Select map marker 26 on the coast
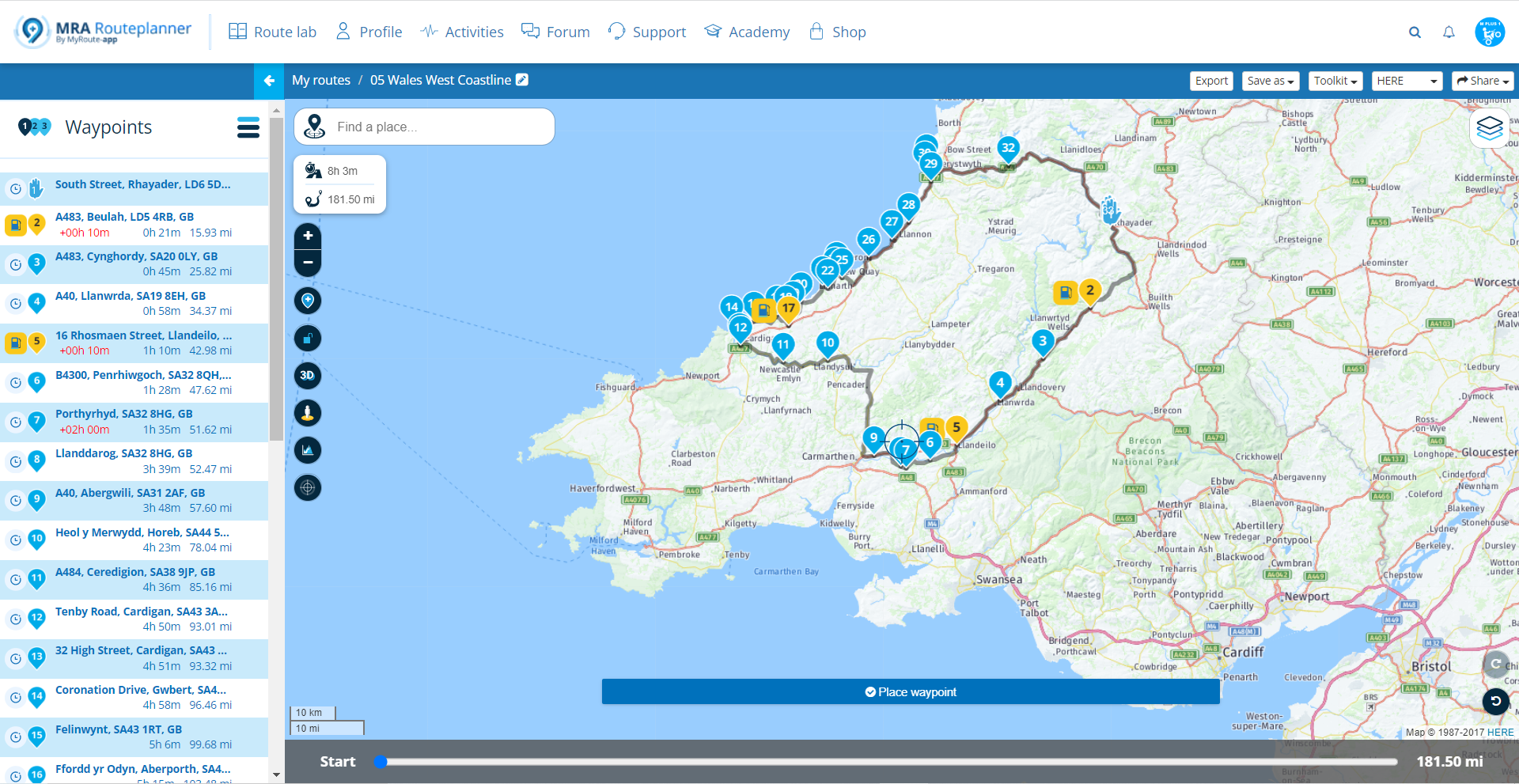The width and height of the screenshot is (1519, 784). tap(869, 241)
